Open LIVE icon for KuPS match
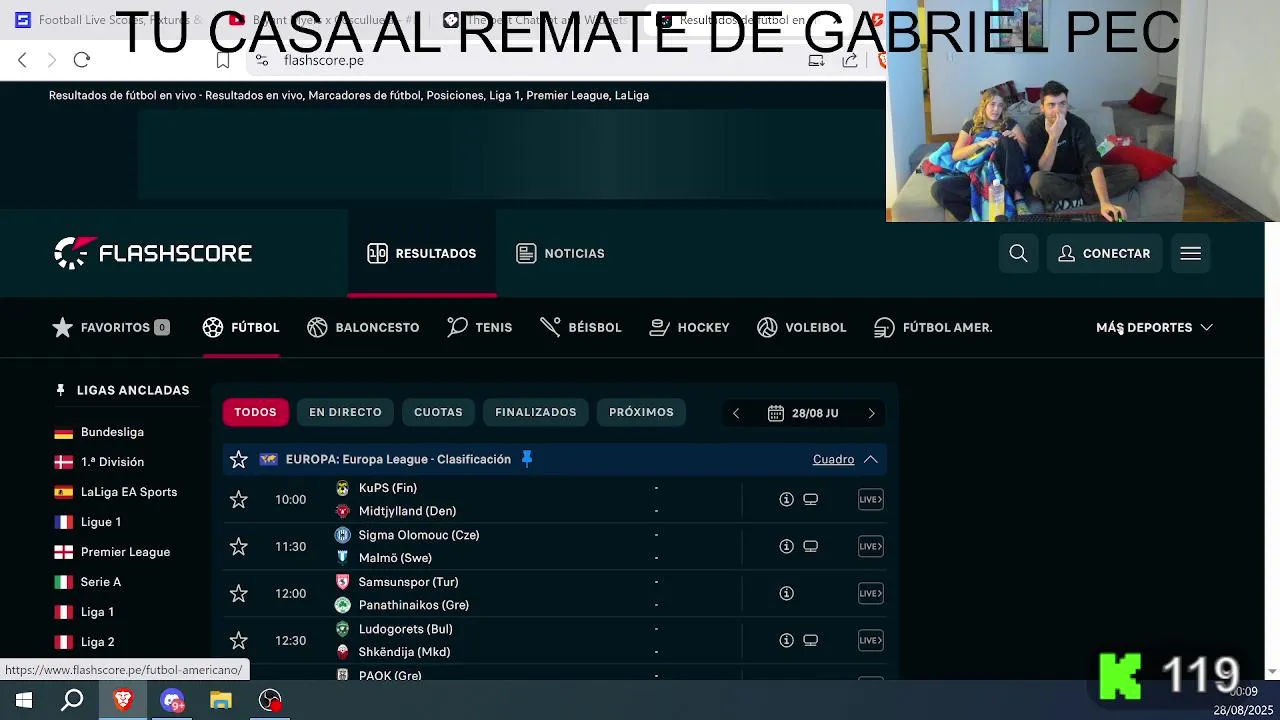 point(870,499)
